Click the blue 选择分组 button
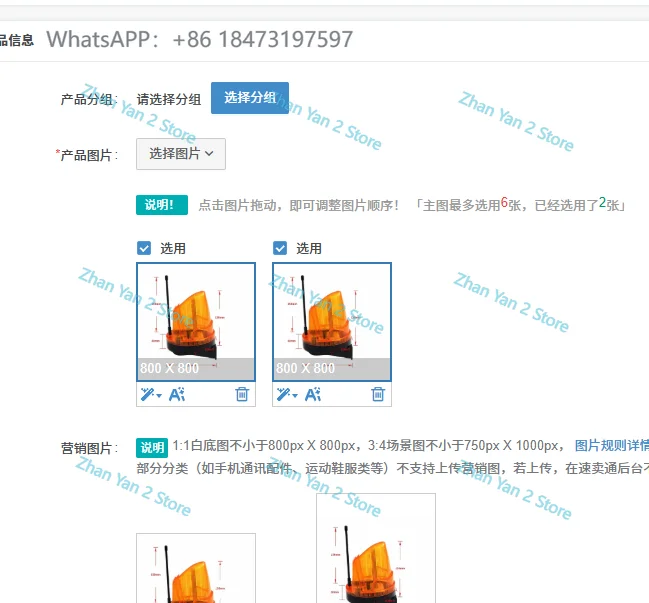The height and width of the screenshot is (603, 649). [x=250, y=98]
